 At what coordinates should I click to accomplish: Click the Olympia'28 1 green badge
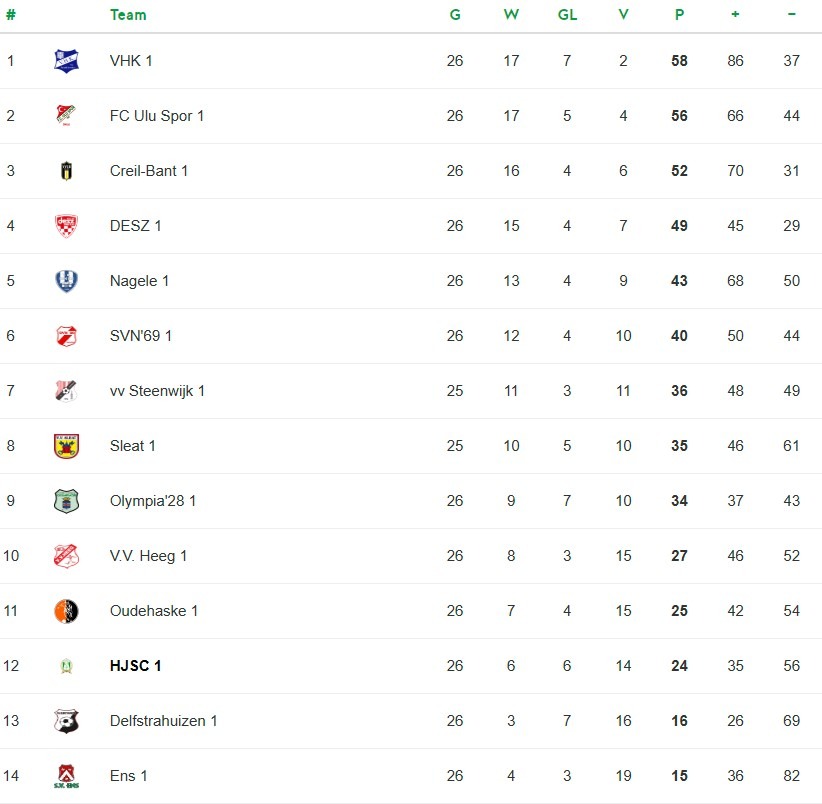point(66,501)
